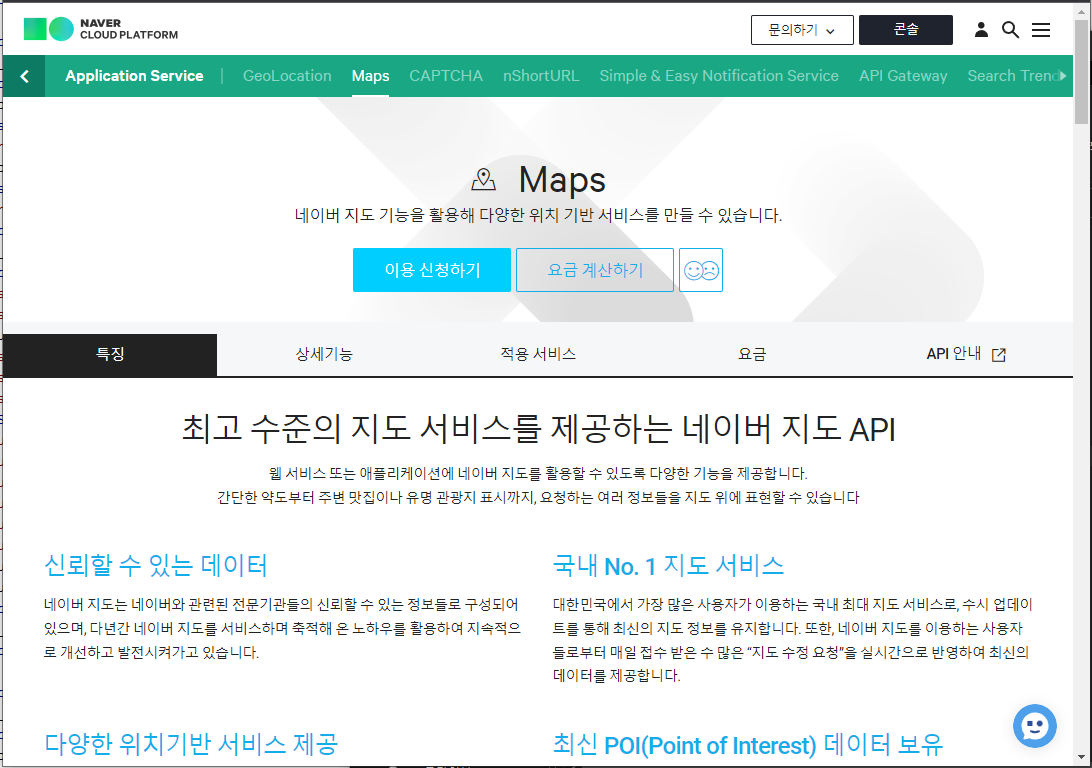This screenshot has height=768, width=1092.
Task: Open Simple & Easy Notification Service tab
Action: [719, 76]
